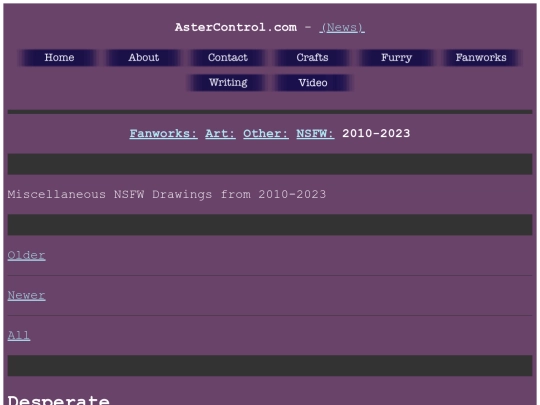Open the Fanworks nav button
The height and width of the screenshot is (405, 540).
tap(481, 58)
